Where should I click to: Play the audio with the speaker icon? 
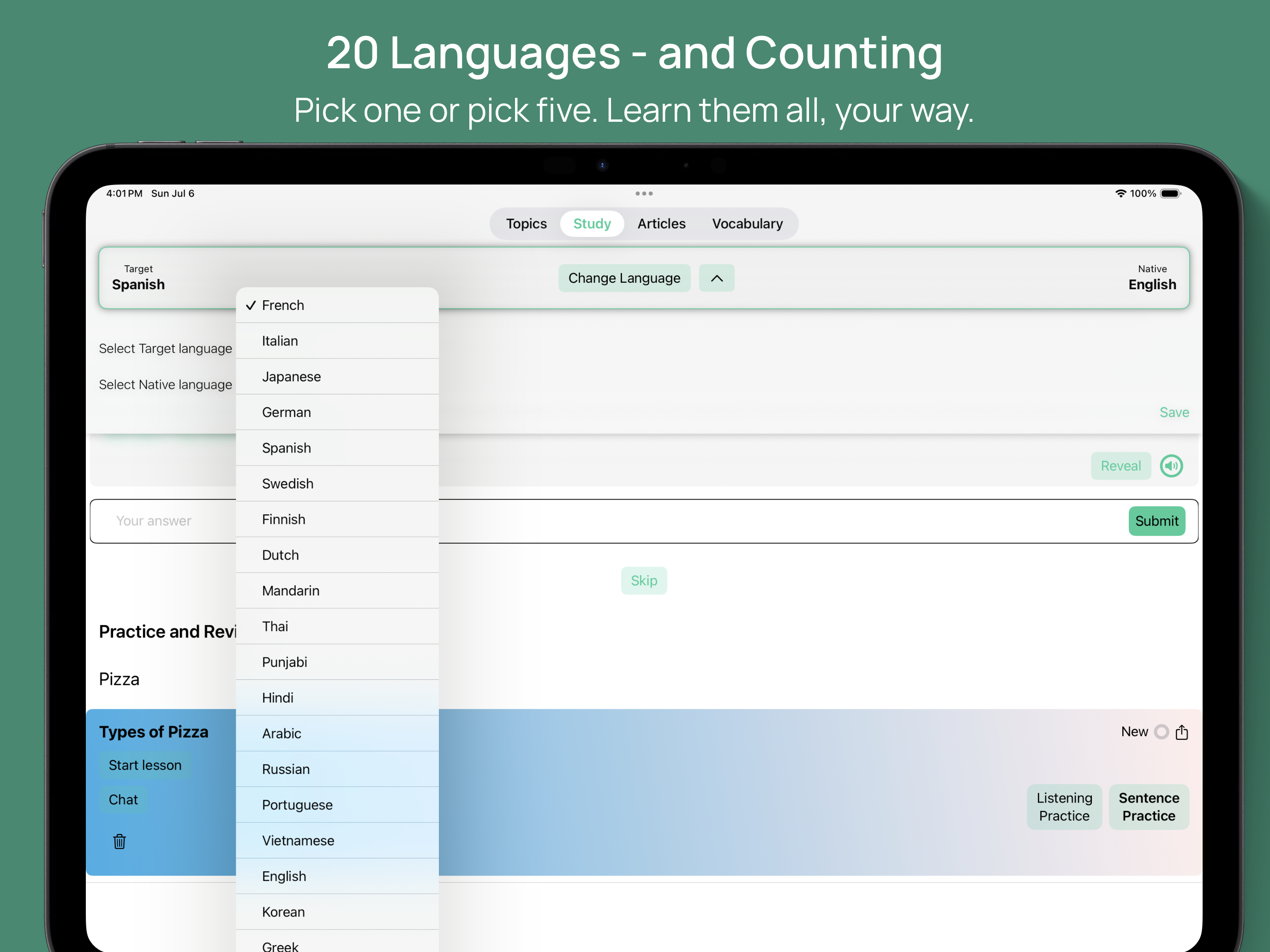coord(1171,466)
